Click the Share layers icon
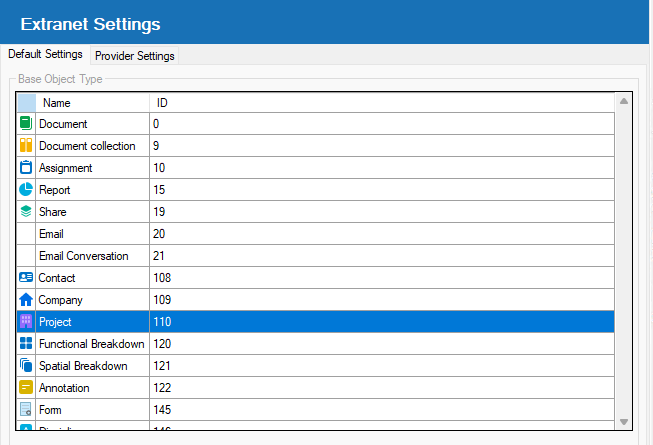653x445 pixels. pyautogui.click(x=26, y=212)
